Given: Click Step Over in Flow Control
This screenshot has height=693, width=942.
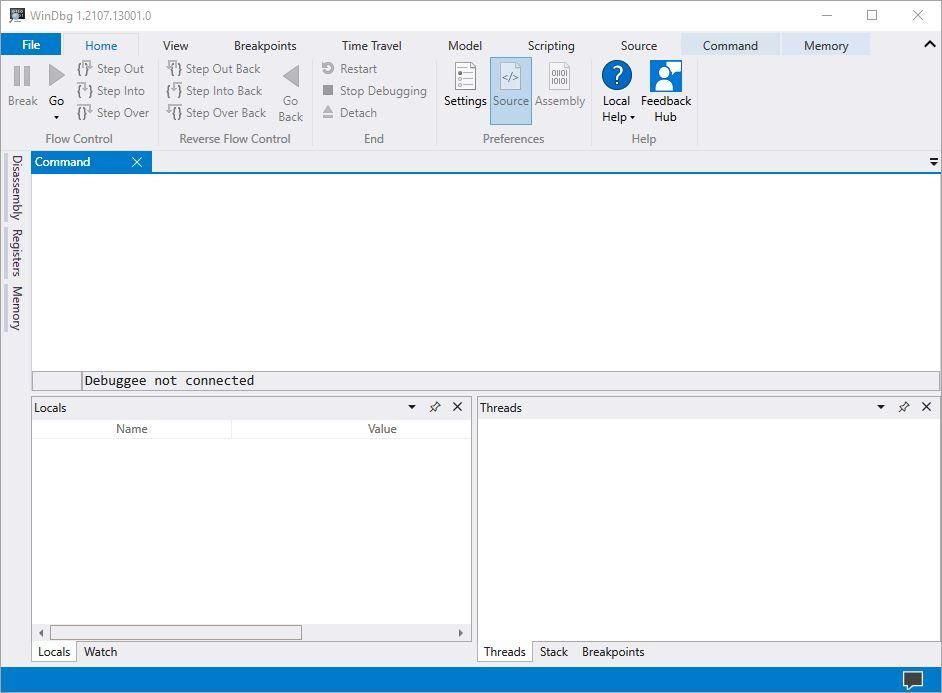Looking at the screenshot, I should (113, 112).
